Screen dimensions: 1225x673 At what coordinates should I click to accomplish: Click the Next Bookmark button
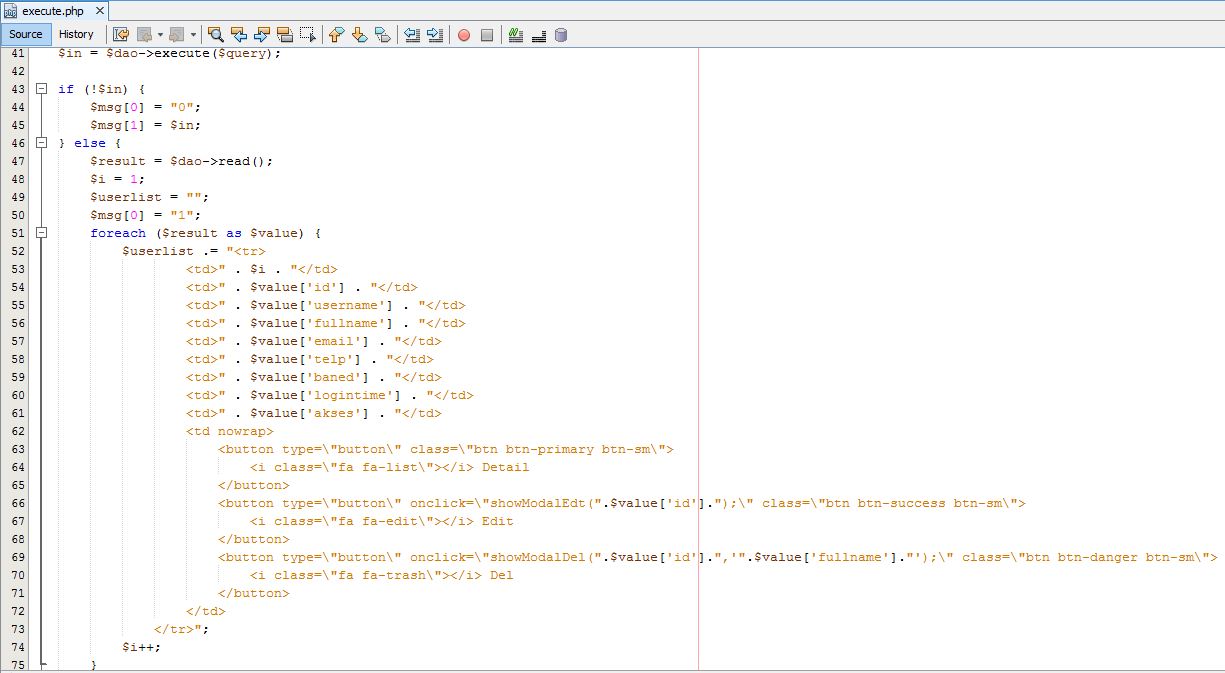[x=359, y=34]
